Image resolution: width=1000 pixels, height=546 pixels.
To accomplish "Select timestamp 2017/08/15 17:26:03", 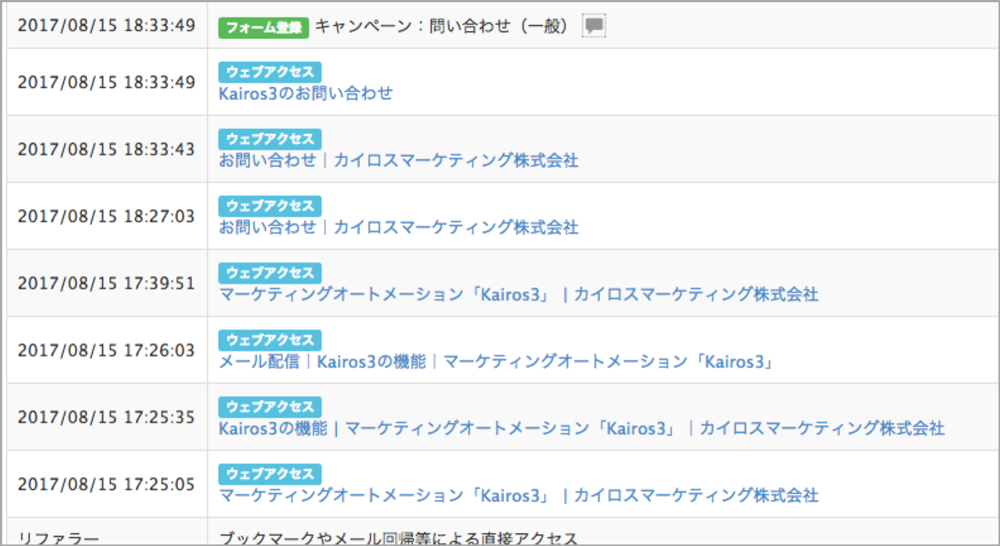I will (106, 350).
